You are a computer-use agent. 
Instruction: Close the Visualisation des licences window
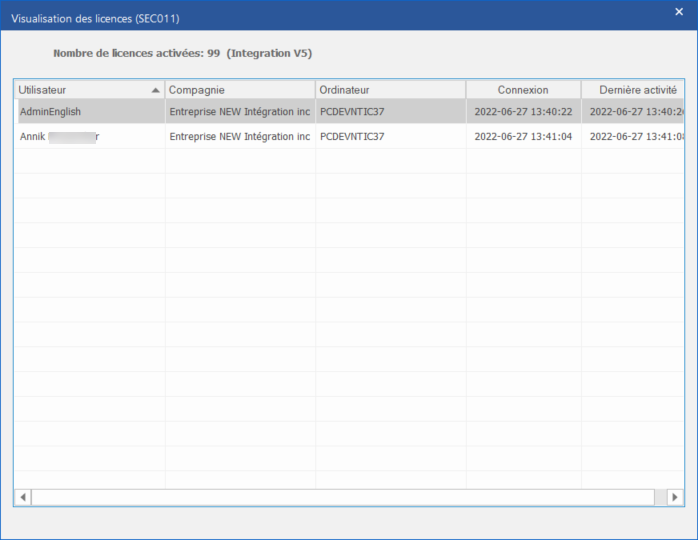pos(679,12)
